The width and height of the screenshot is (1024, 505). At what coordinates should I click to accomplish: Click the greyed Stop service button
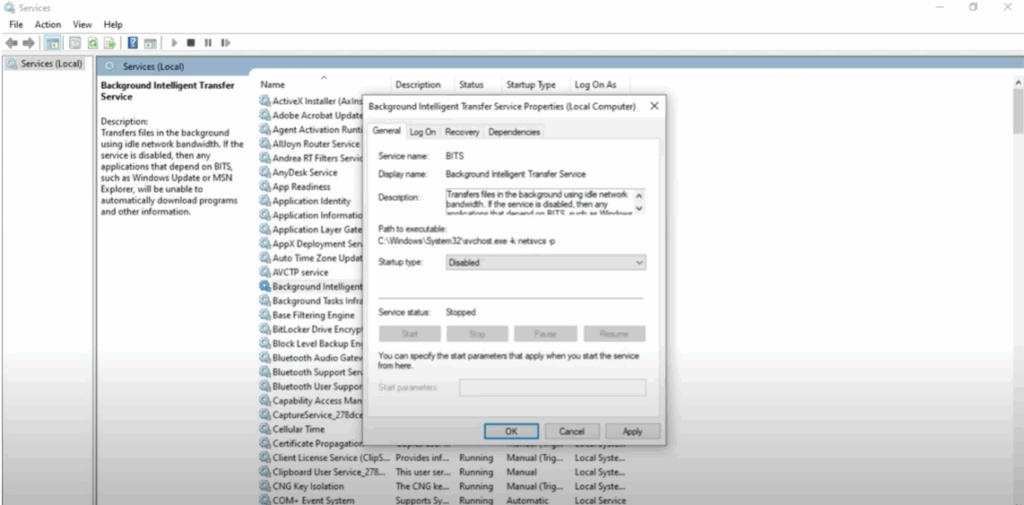477,334
